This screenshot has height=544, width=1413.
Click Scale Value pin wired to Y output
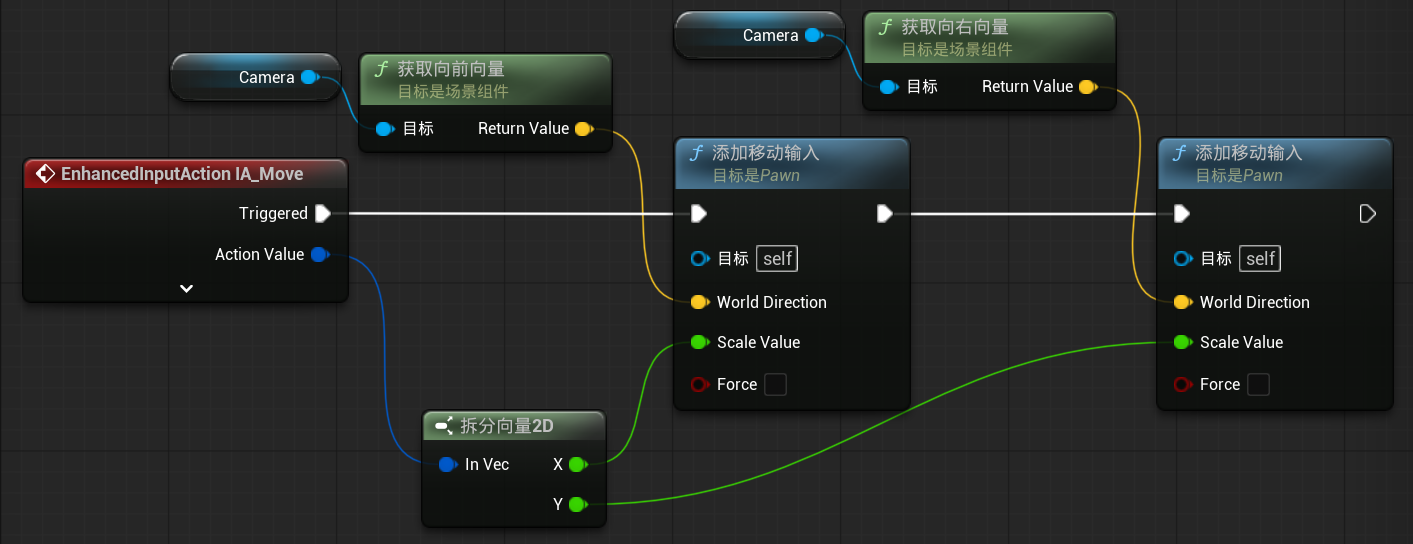1182,342
